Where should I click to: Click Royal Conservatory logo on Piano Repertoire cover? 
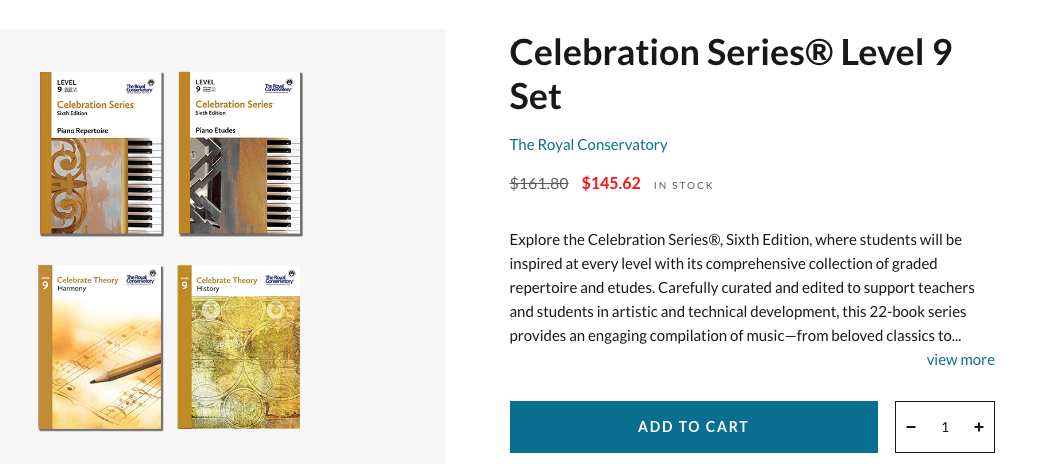click(142, 84)
